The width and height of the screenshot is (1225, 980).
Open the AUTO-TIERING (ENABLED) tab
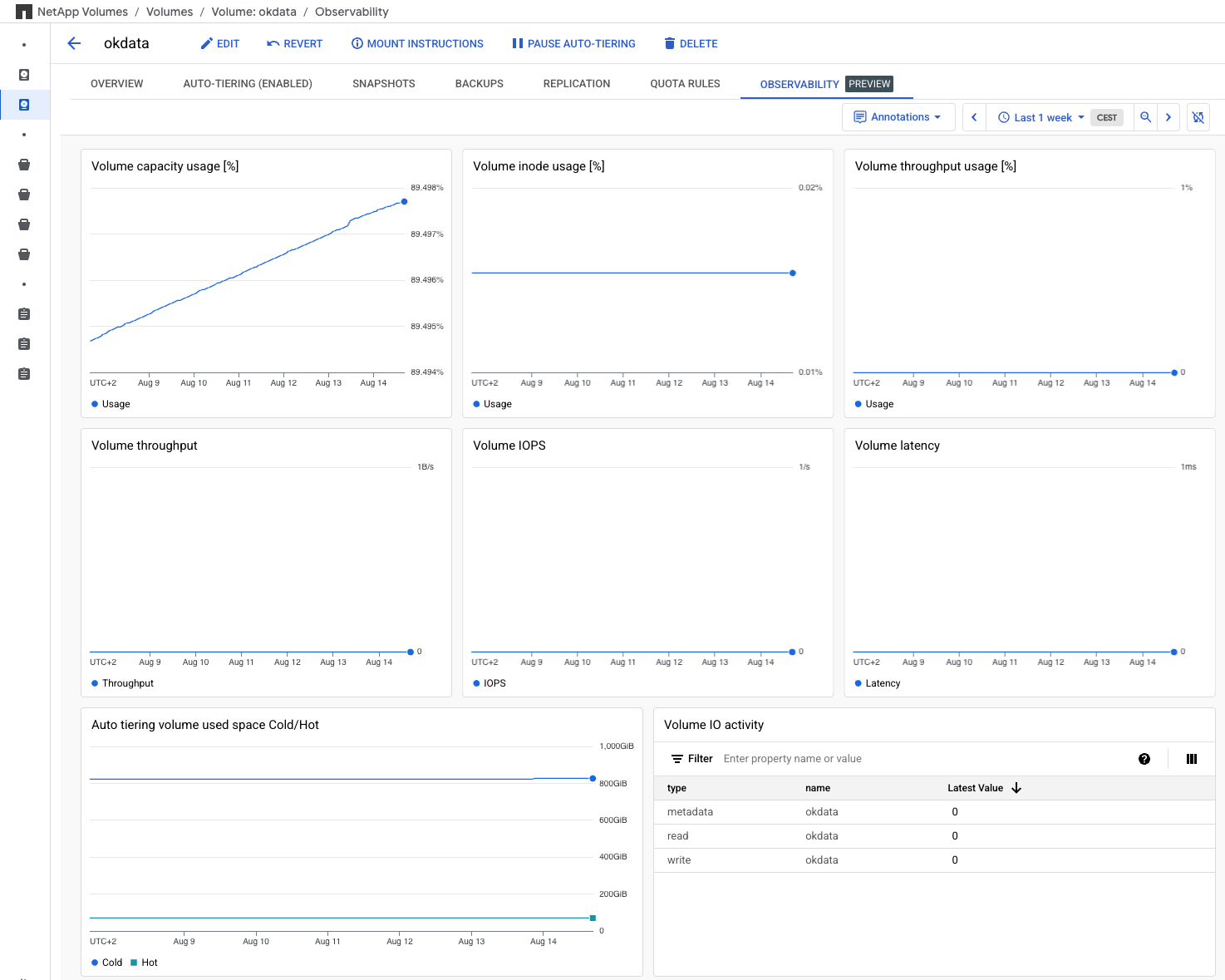pyautogui.click(x=248, y=83)
